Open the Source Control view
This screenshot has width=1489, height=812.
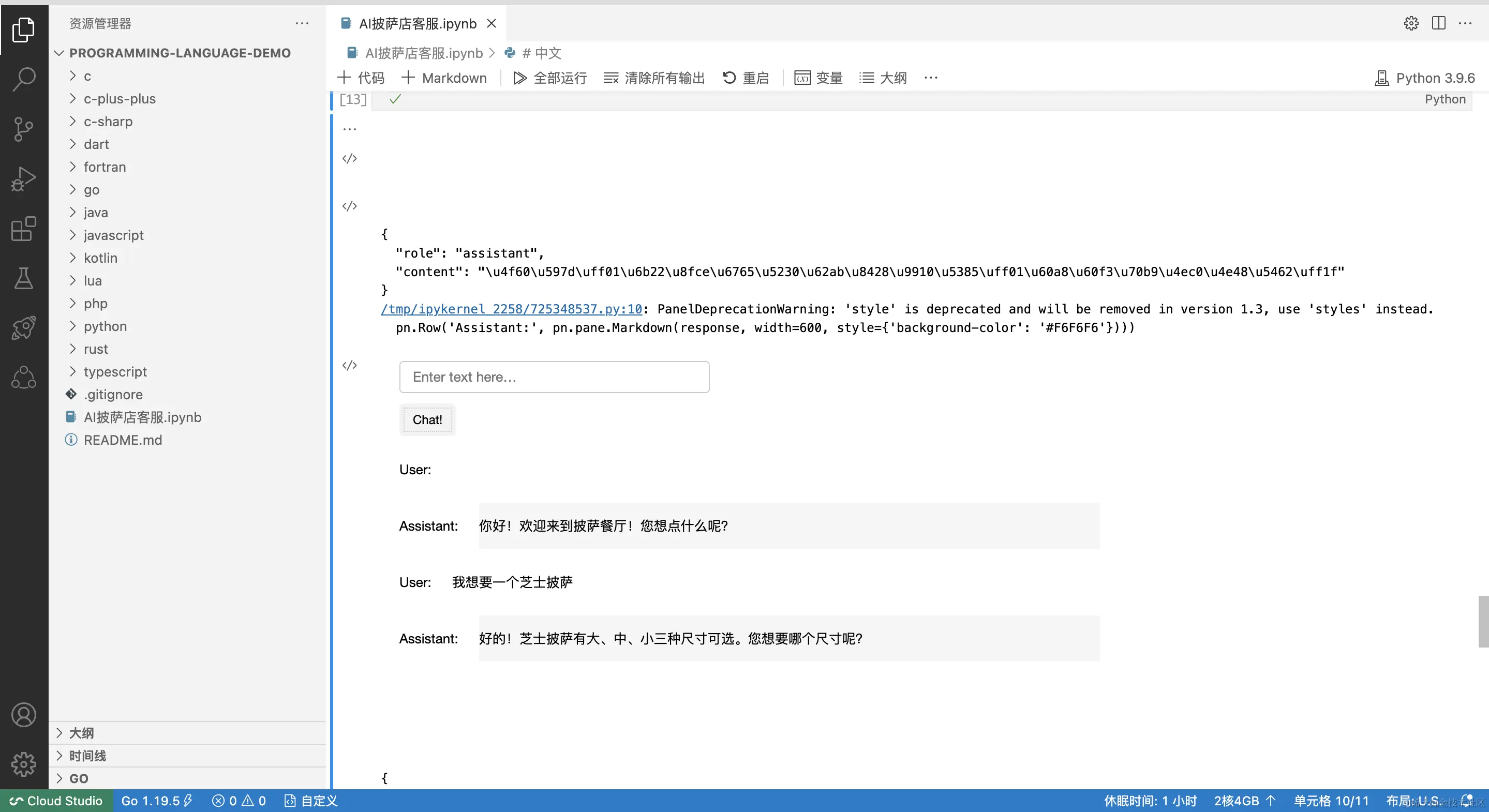tap(24, 129)
